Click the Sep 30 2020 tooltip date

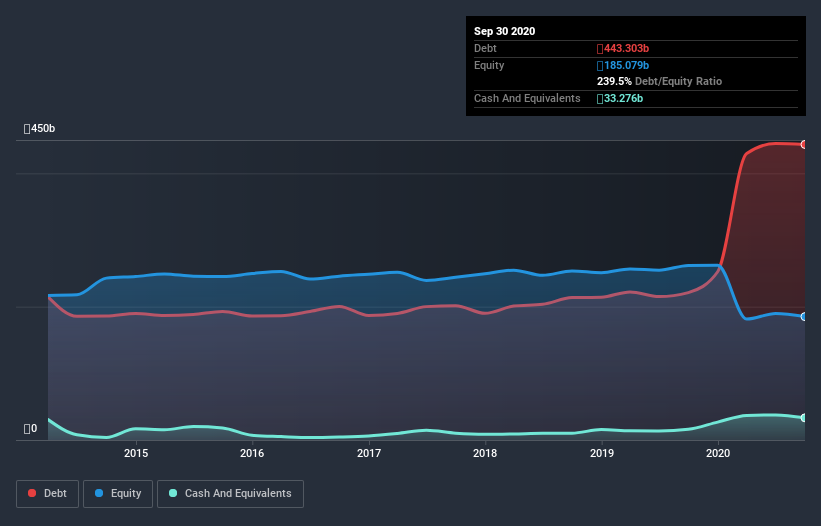504,31
